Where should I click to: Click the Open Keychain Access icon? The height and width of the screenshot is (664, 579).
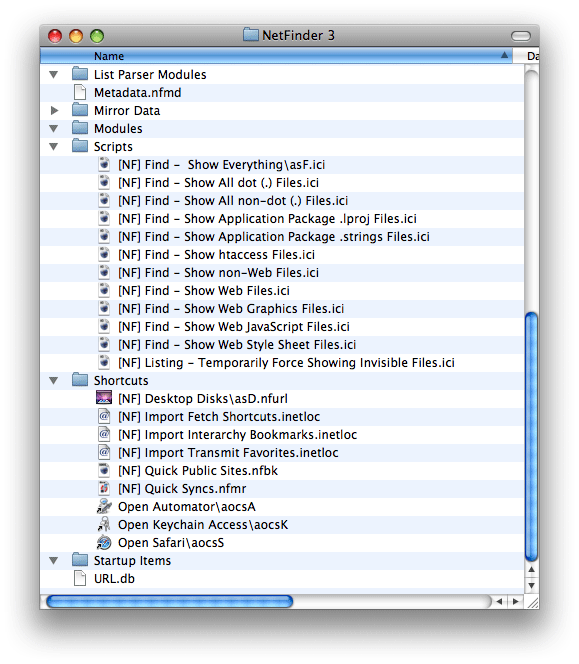[104, 524]
